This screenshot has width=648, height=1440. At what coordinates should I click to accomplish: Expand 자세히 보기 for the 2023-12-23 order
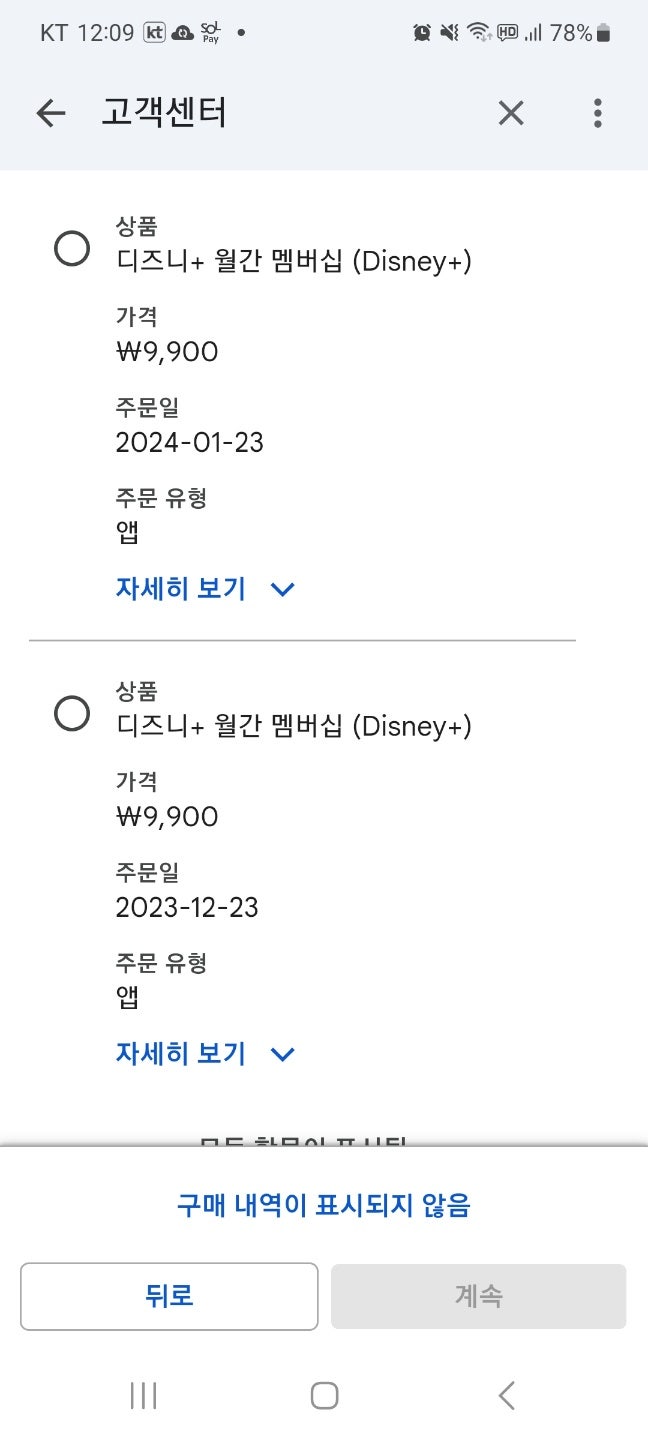point(181,1053)
